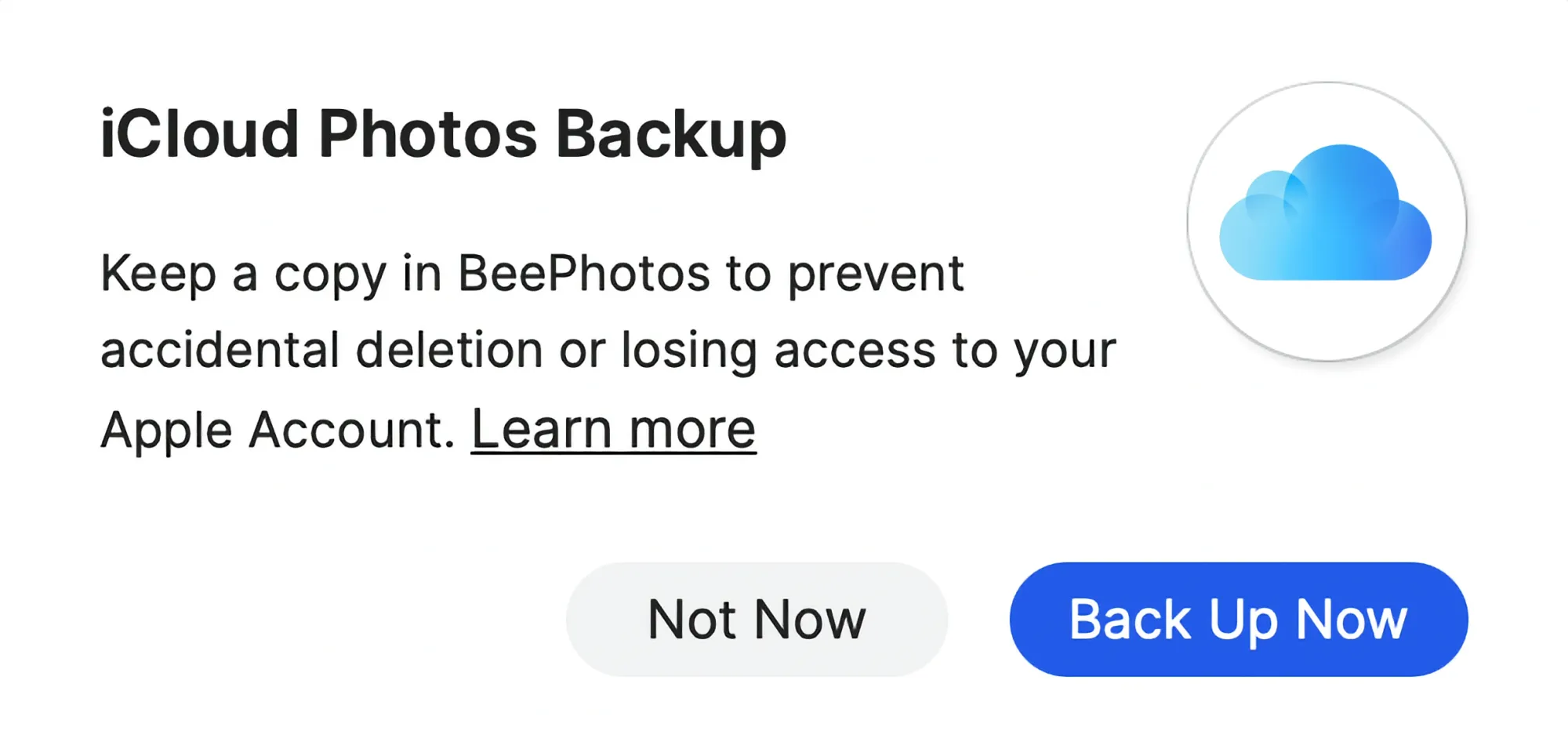Click the description line about accidental deletion
The height and width of the screenshot is (738, 1568).
click(x=608, y=351)
